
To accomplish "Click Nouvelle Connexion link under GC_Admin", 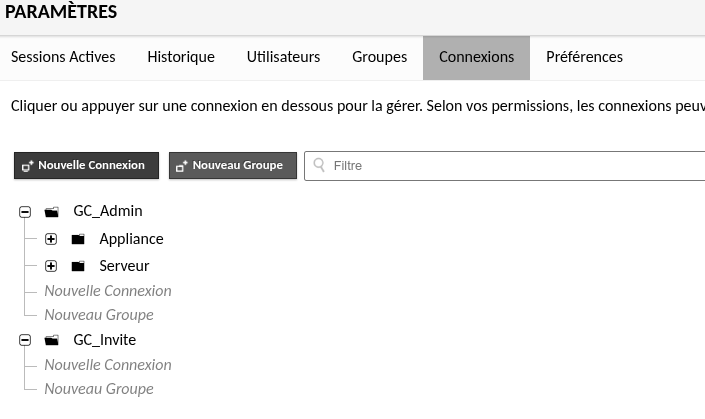I will [108, 291].
